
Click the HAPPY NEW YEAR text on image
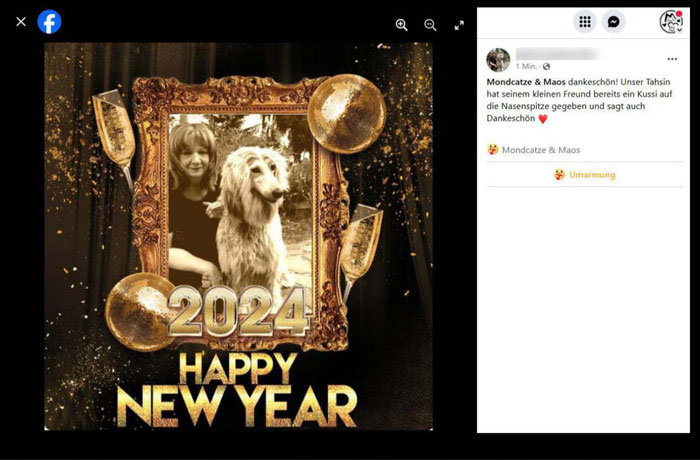pyautogui.click(x=237, y=389)
